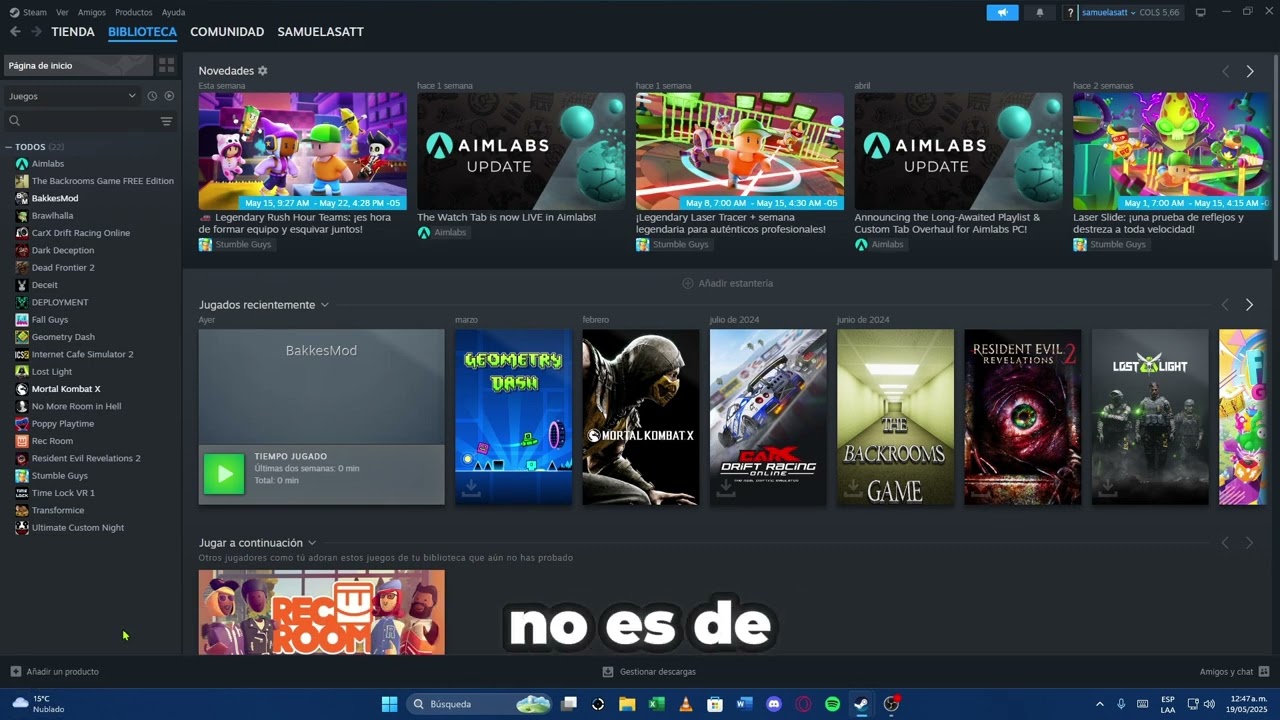The width and height of the screenshot is (1280, 720).
Task: Toggle the ready-to-play filter icon
Action: tap(169, 96)
